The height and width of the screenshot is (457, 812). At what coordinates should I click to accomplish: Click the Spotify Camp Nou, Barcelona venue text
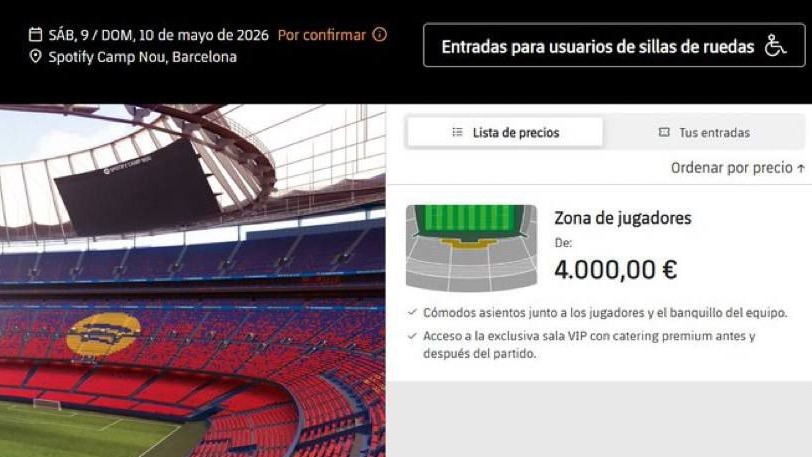[142, 56]
